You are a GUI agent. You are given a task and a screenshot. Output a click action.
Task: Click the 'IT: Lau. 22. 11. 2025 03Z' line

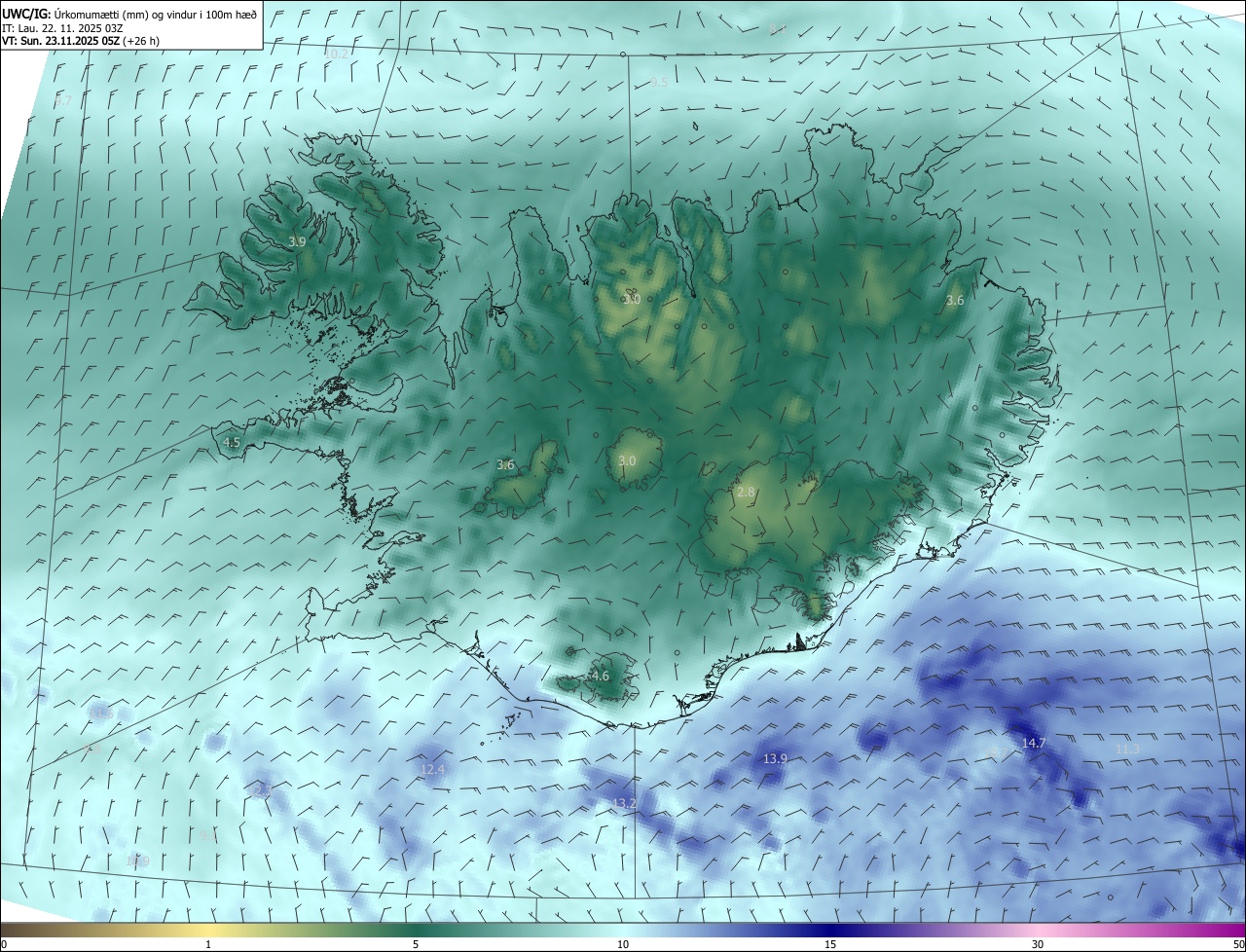60,28
